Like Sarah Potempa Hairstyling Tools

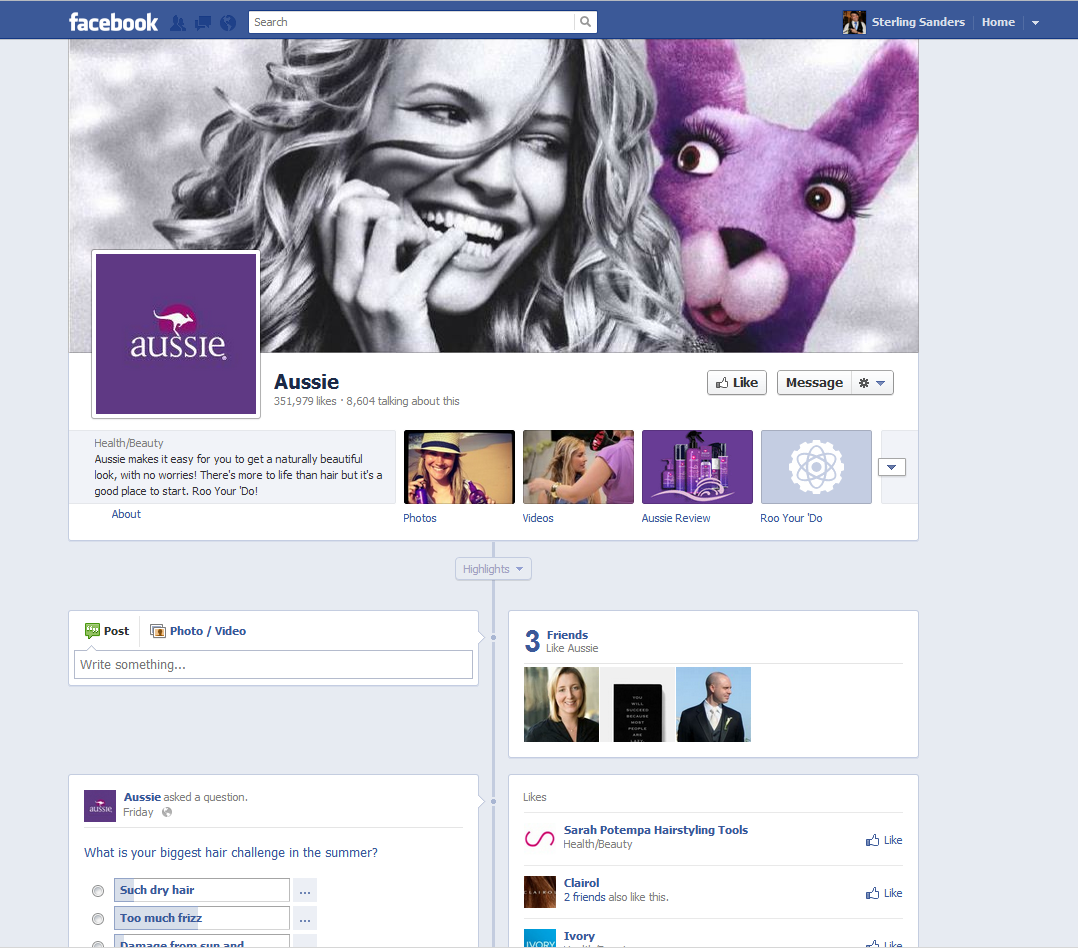click(x=884, y=840)
